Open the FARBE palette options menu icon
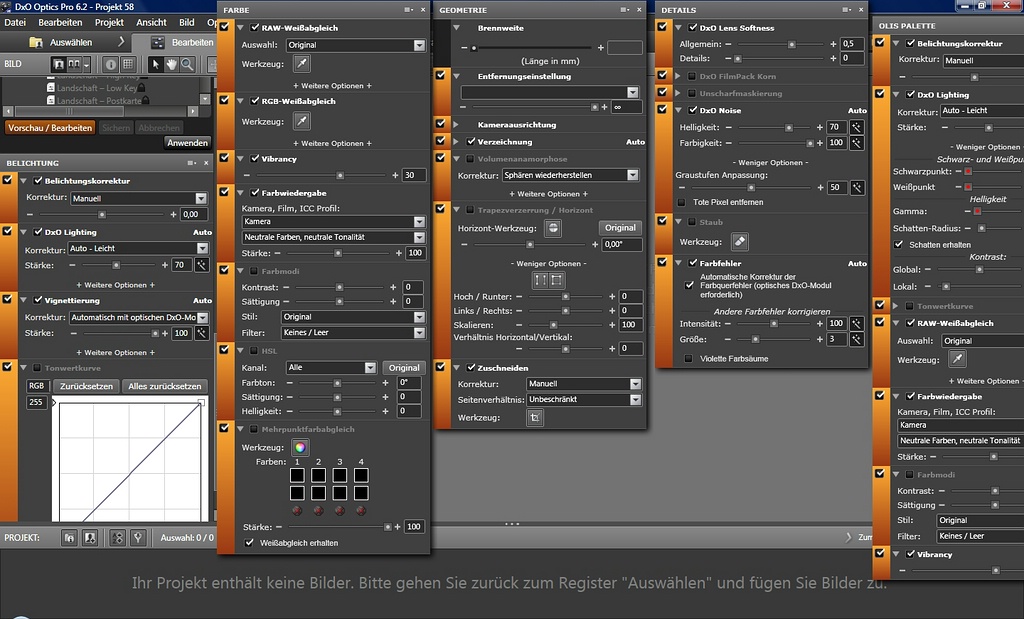This screenshot has width=1024, height=619. click(x=408, y=10)
